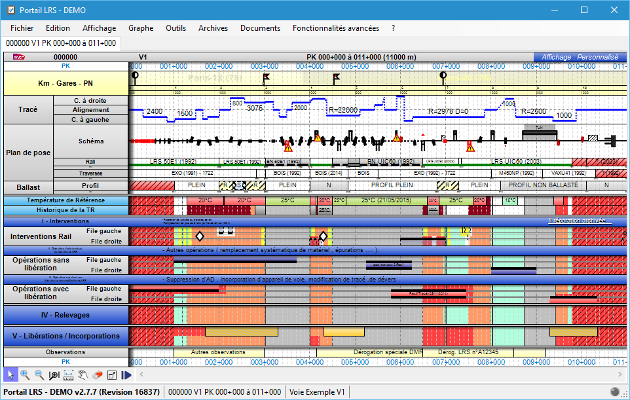Click the zoom in magnifier tool
The image size is (630, 400).
25,374
